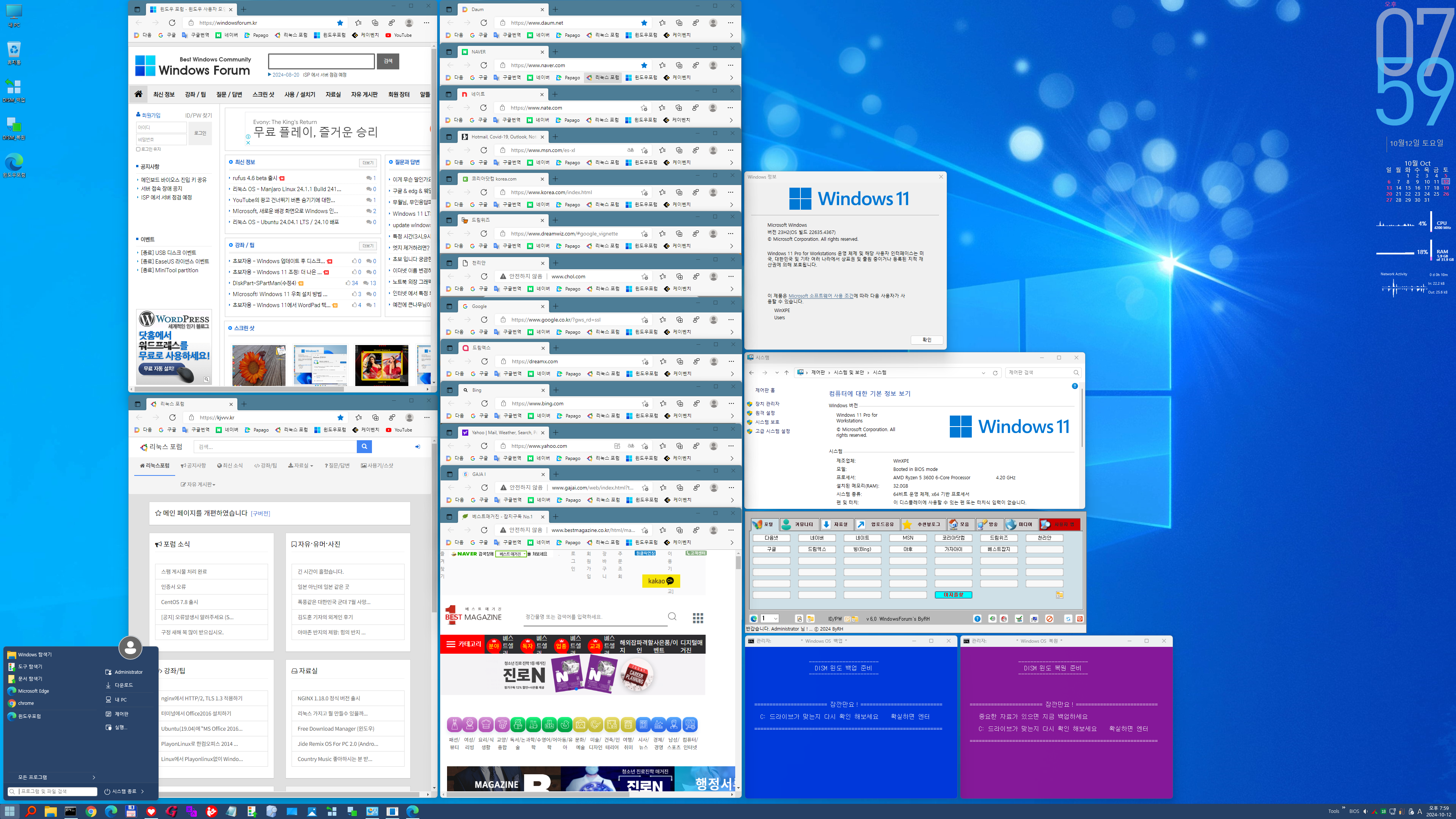The image size is (1456, 819).
Task: Open 장치 관리자 link in the System window
Action: 767,404
